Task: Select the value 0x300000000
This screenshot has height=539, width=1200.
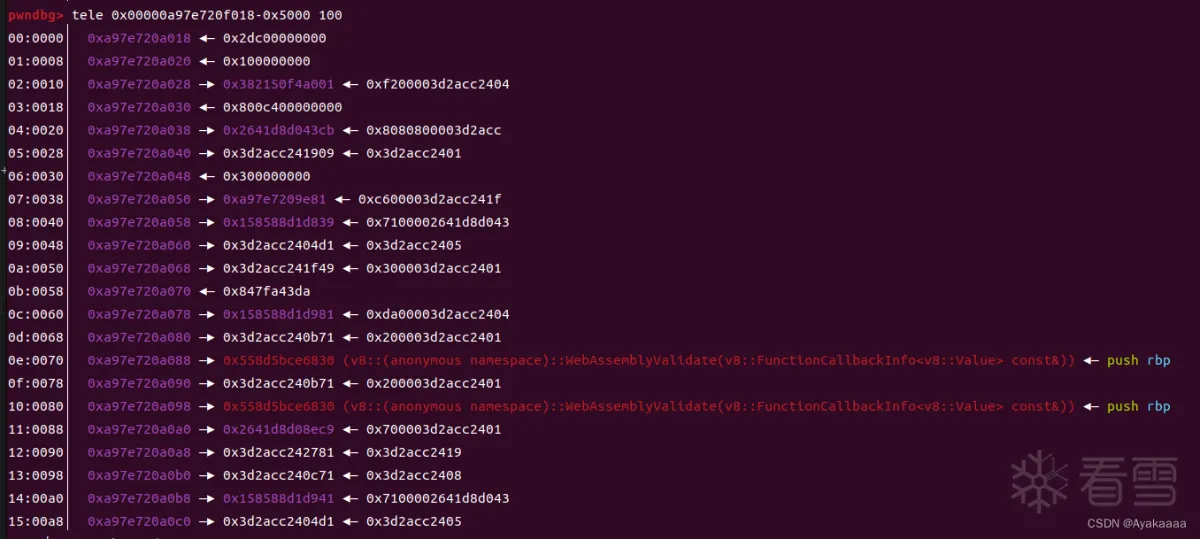Action: click(x=267, y=176)
